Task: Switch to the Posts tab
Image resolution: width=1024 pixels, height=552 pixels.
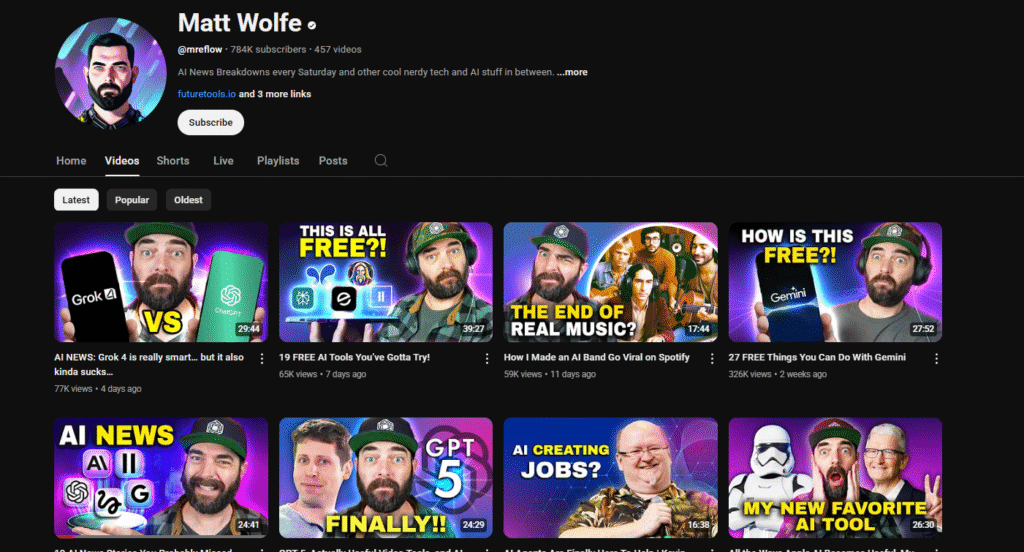Action: (x=333, y=161)
